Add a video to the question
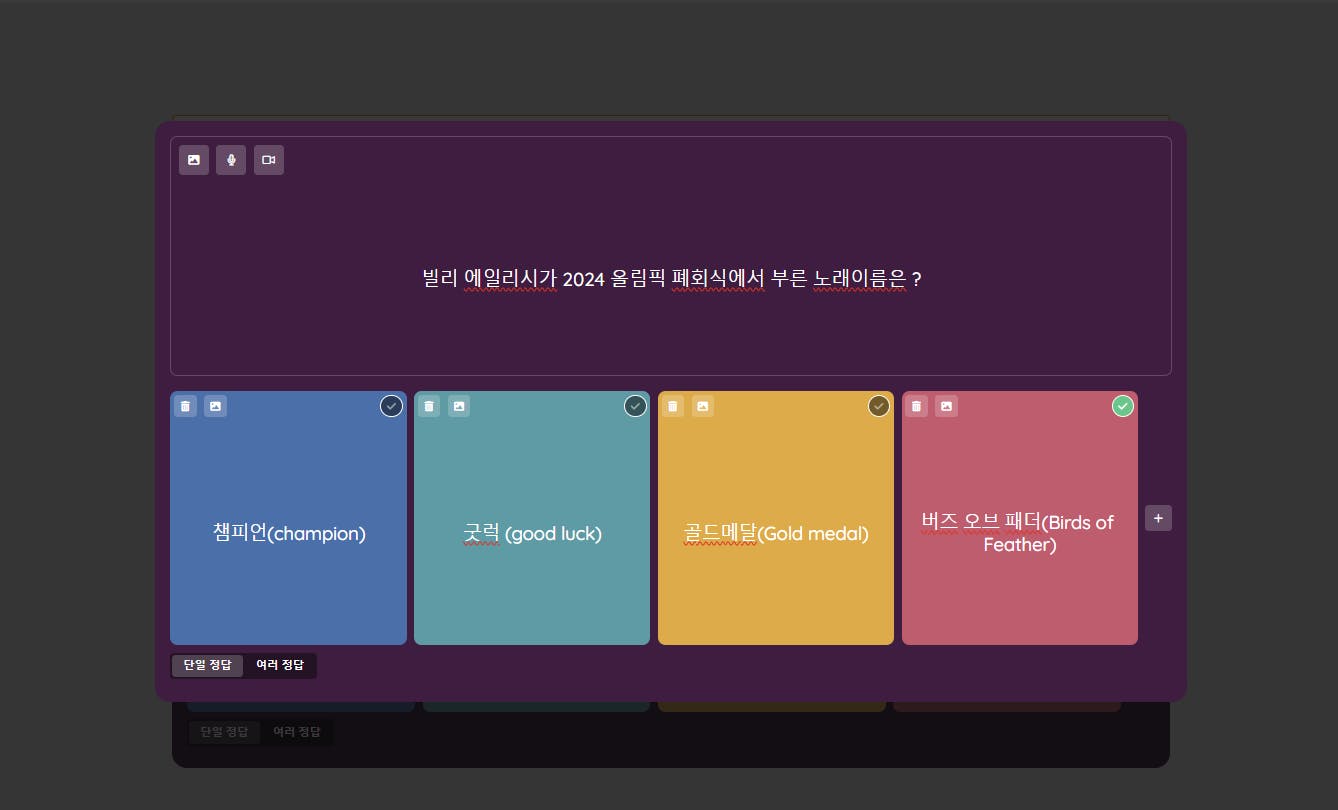 pos(269,160)
